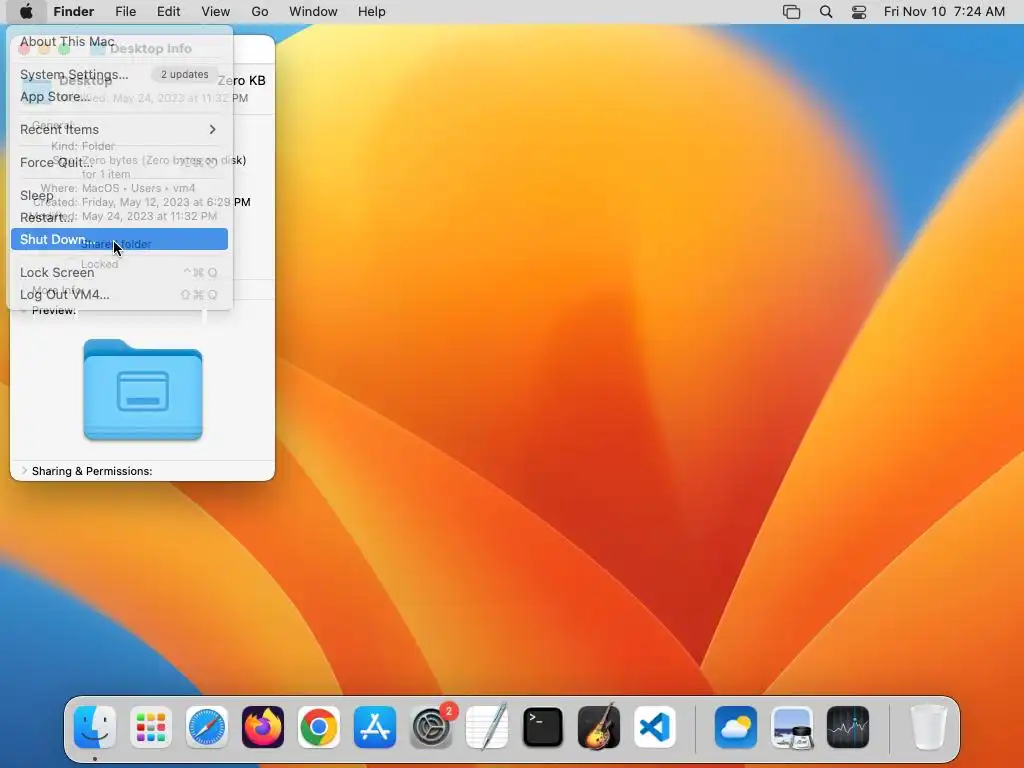Click Stage Manager icon in menu bar

click(x=792, y=12)
